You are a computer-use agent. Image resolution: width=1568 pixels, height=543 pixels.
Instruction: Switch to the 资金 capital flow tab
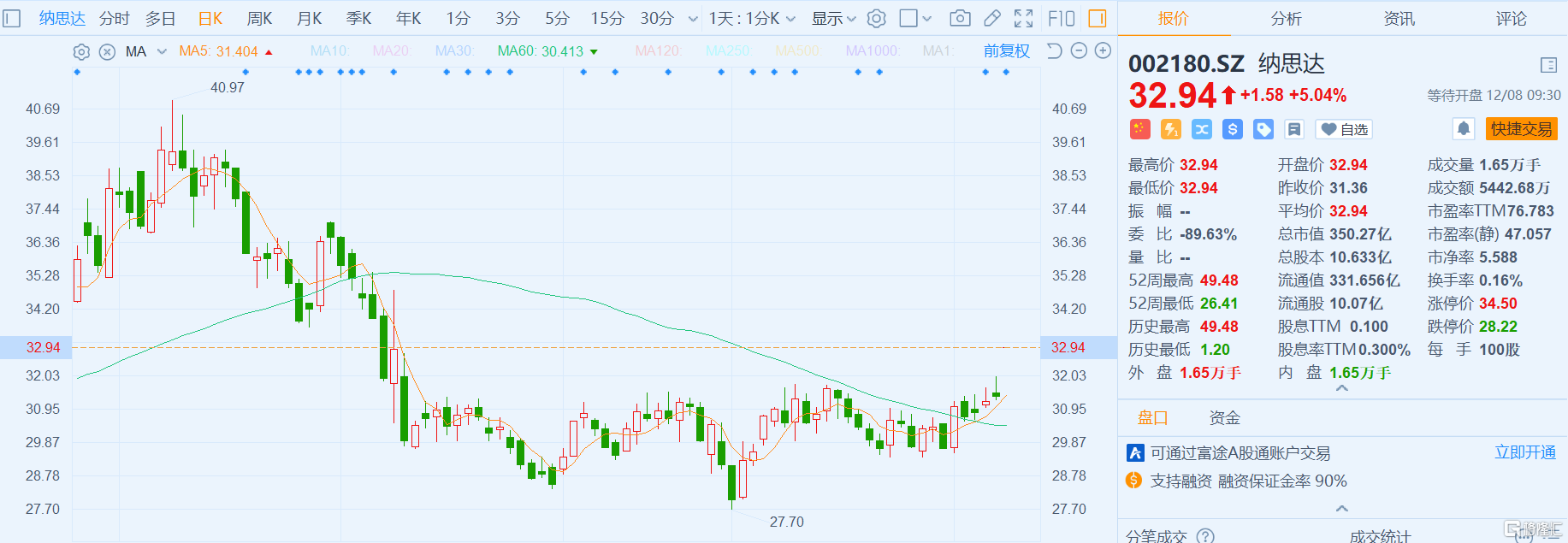coord(1225,417)
